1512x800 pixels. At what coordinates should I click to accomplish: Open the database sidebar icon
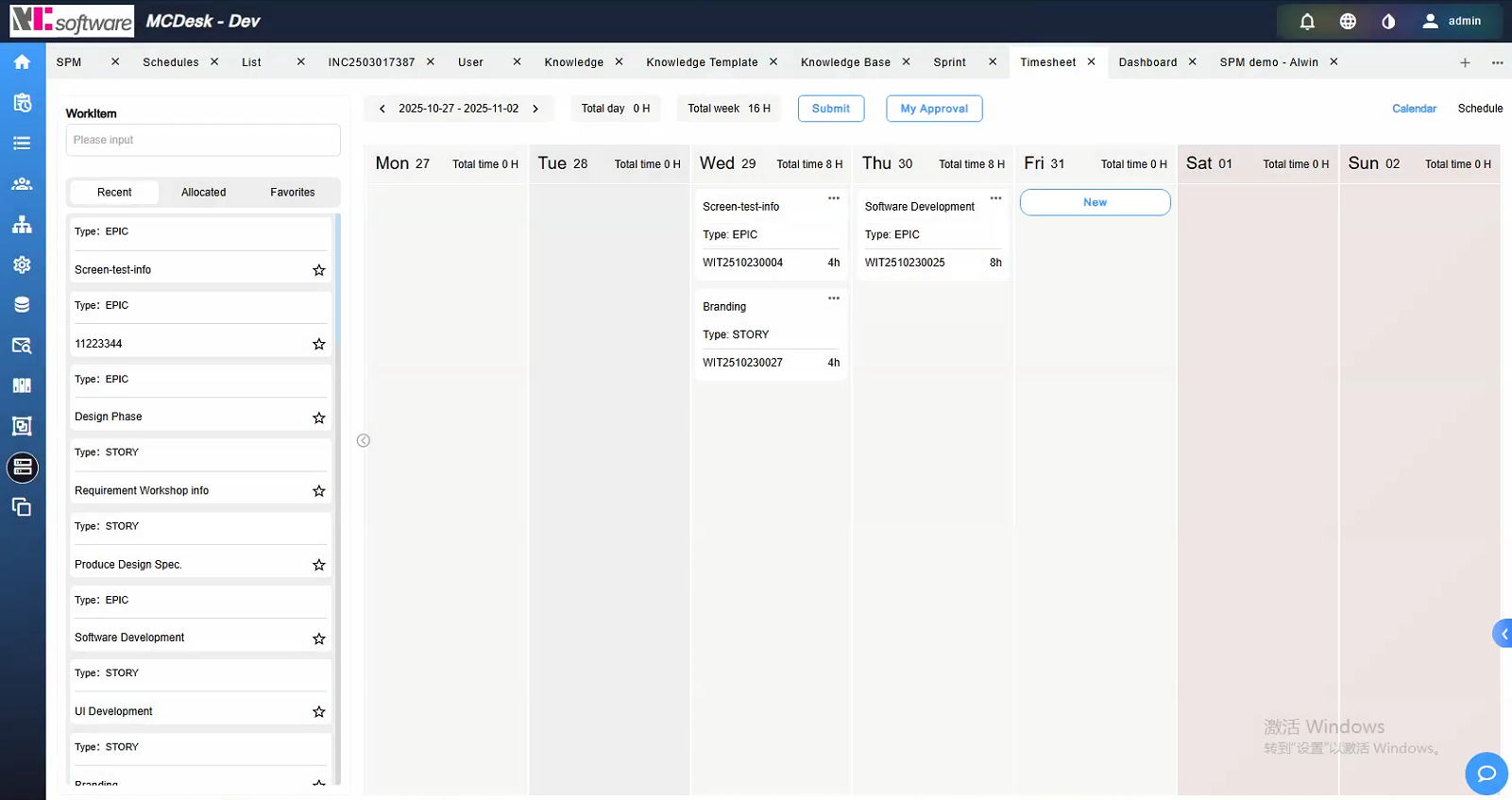coord(22,305)
